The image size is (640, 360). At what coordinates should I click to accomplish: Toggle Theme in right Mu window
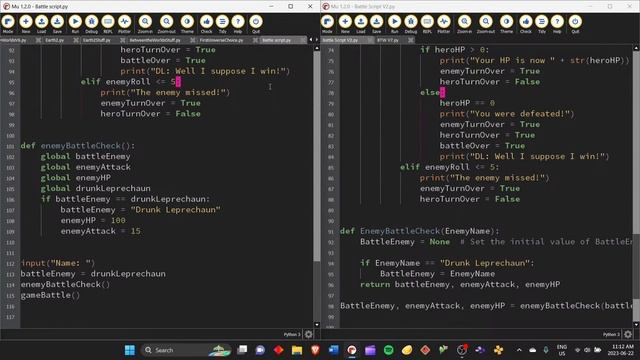click(507, 24)
